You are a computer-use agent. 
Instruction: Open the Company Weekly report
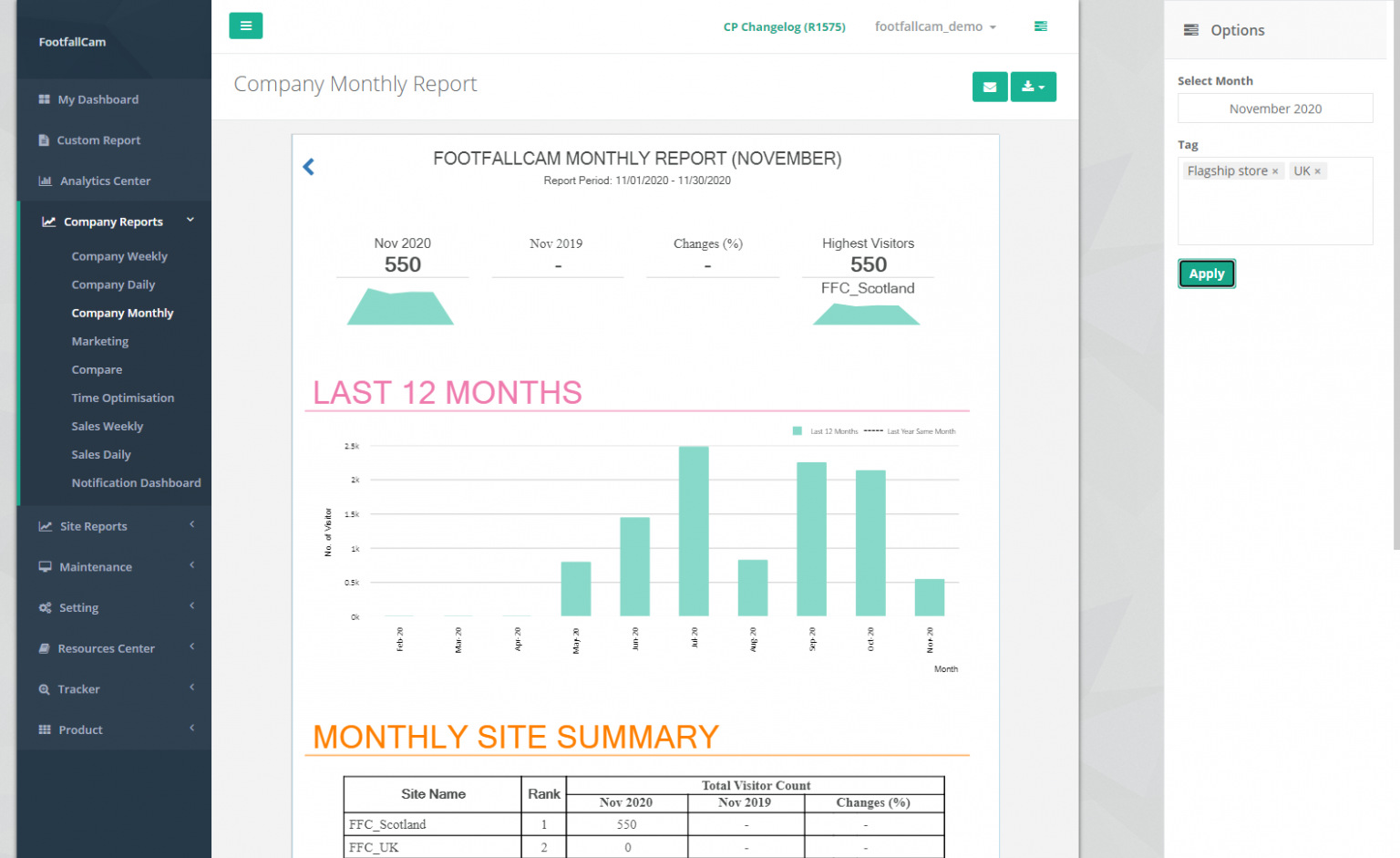coord(119,256)
